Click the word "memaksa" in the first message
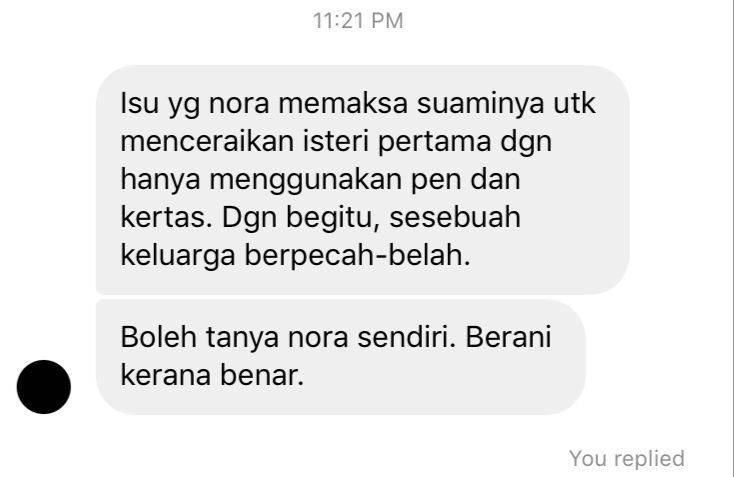734x477 pixels. (x=343, y=103)
